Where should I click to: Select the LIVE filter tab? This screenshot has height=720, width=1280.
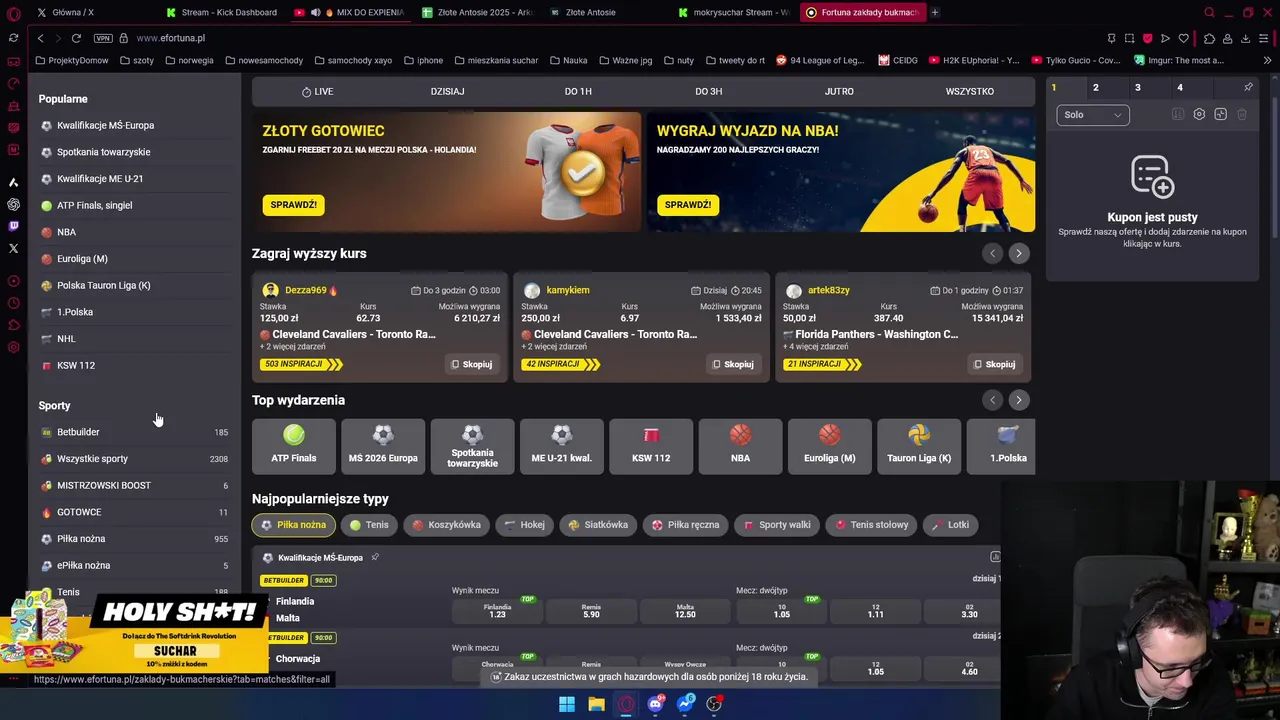(317, 91)
